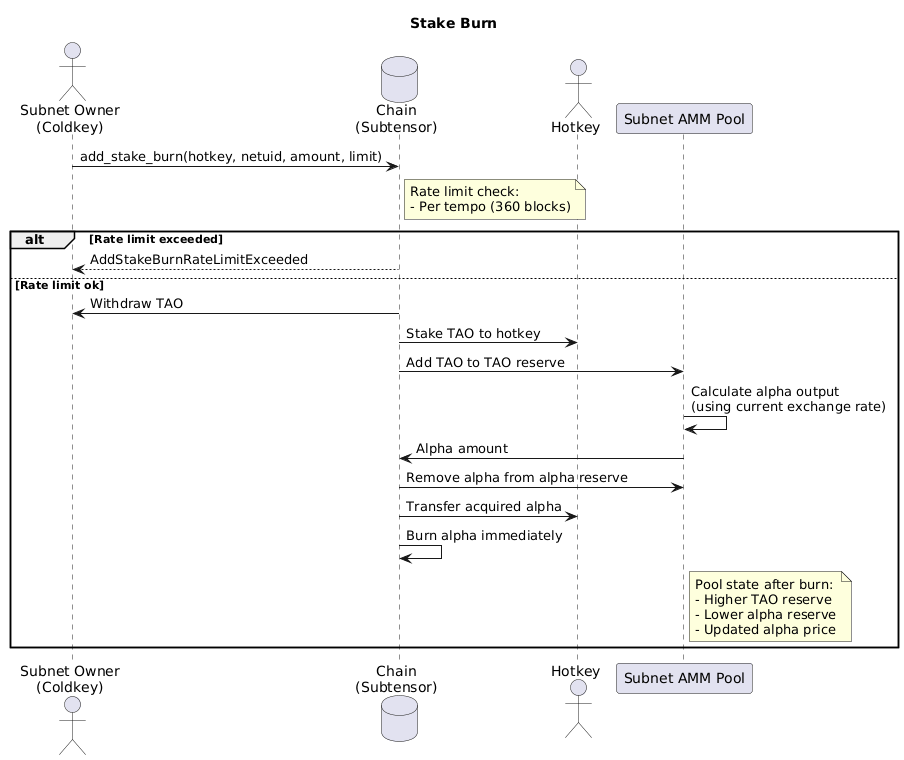The image size is (904, 760).
Task: Select the self-call activation arrow below Calculate alpha output
Action: (707, 423)
